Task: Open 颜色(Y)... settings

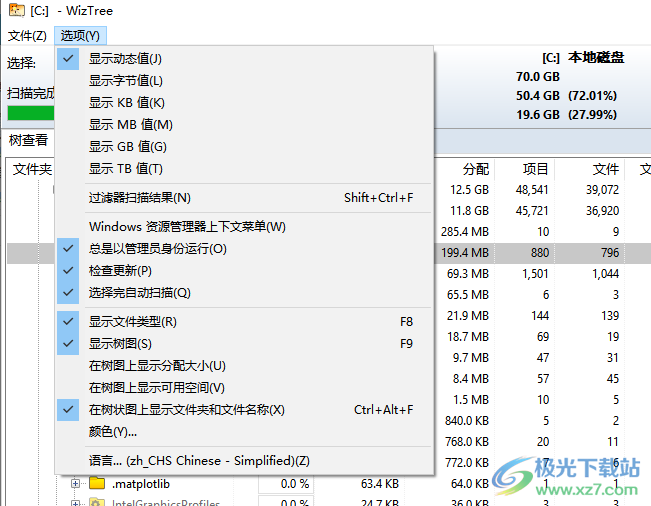Action: click(245, 432)
